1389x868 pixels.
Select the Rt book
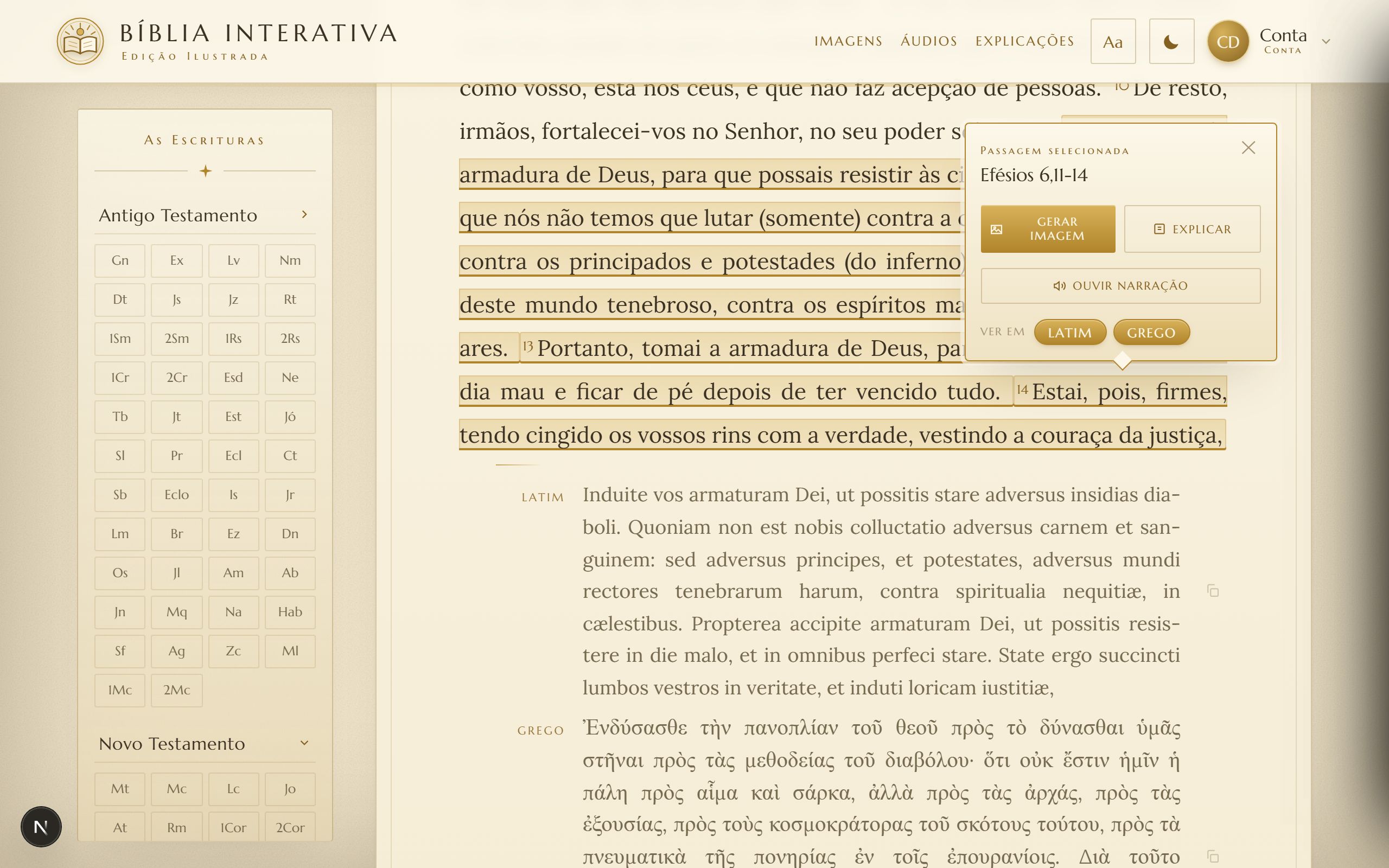coord(290,299)
